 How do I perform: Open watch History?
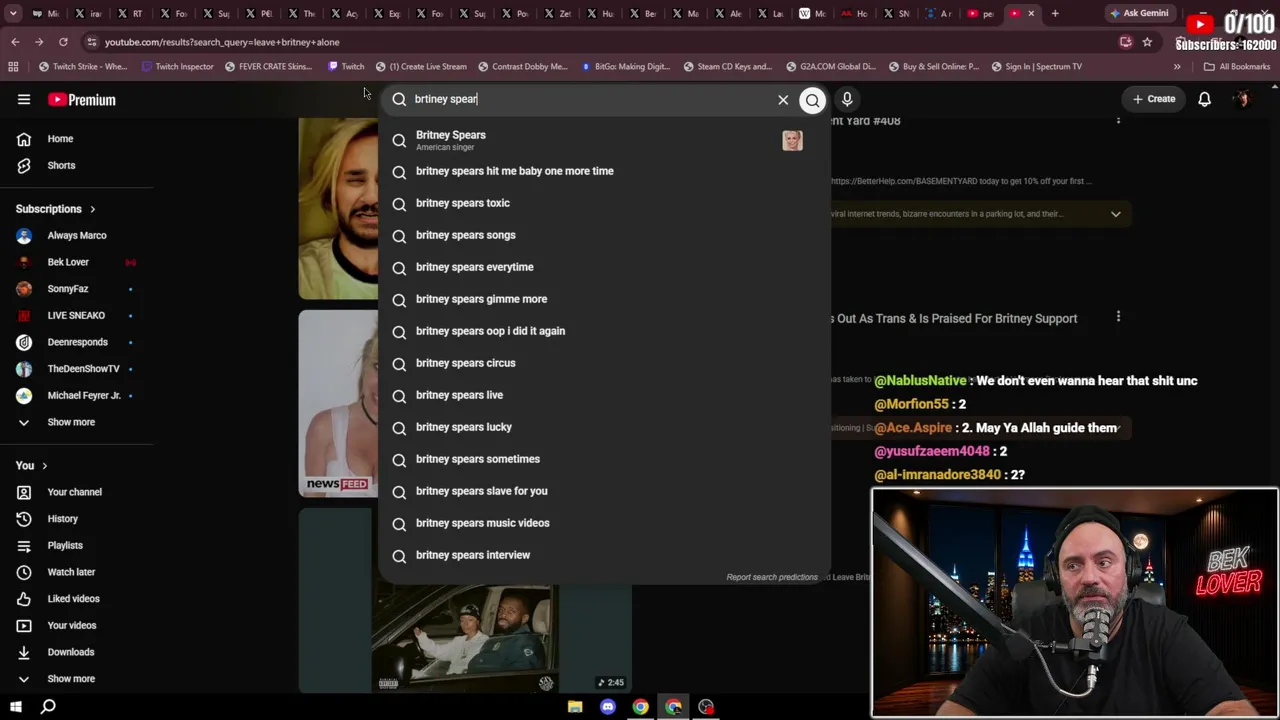(x=62, y=519)
